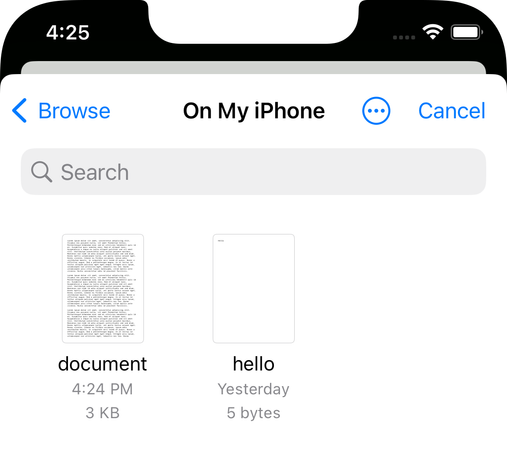507x455 pixels.
Task: Tap the On My iPhone title
Action: [x=254, y=111]
